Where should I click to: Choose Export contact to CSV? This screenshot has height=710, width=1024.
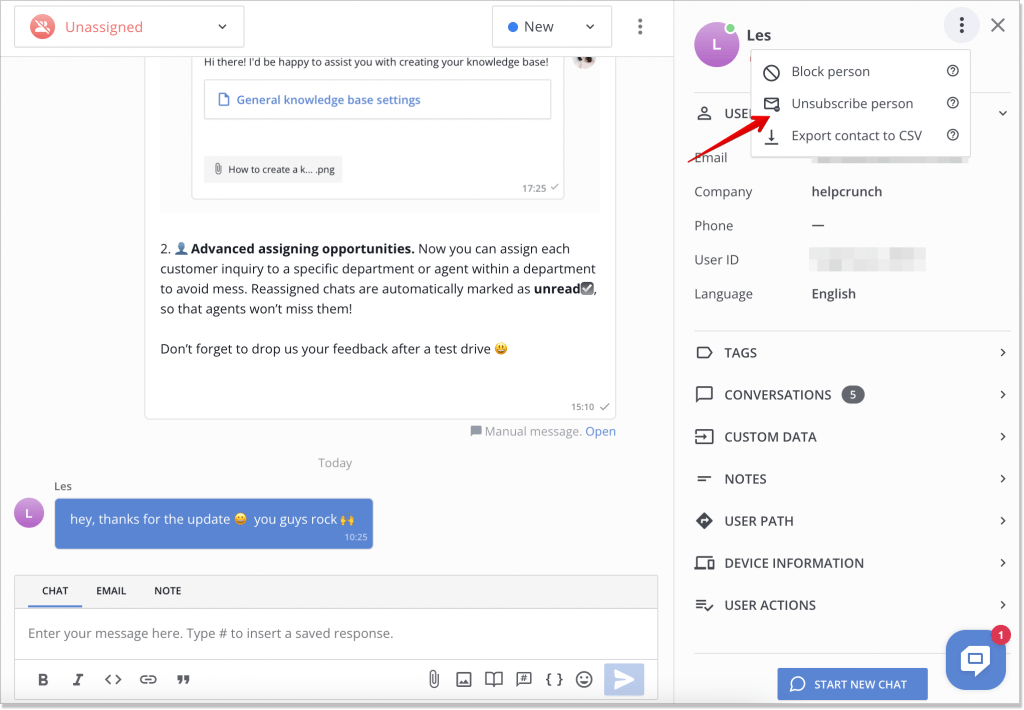click(x=856, y=136)
